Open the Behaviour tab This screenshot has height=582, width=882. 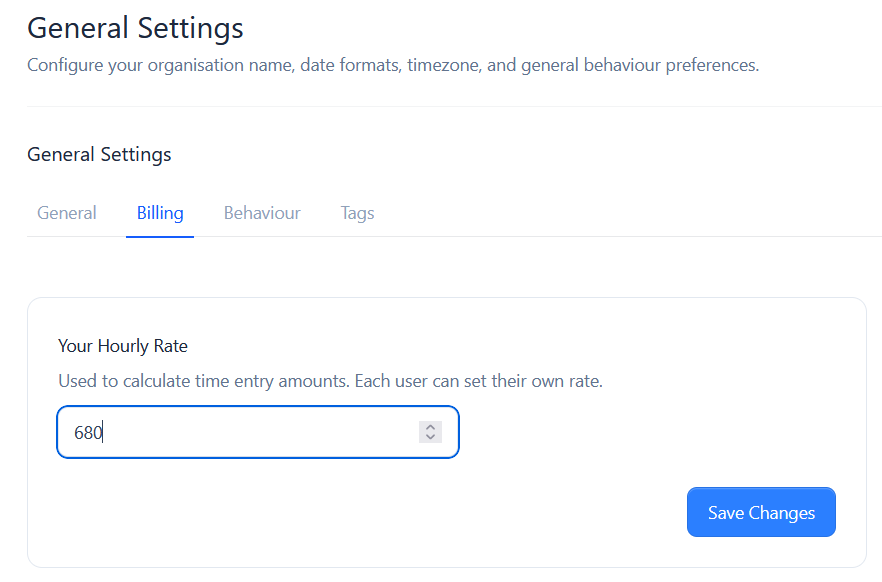[x=262, y=213]
